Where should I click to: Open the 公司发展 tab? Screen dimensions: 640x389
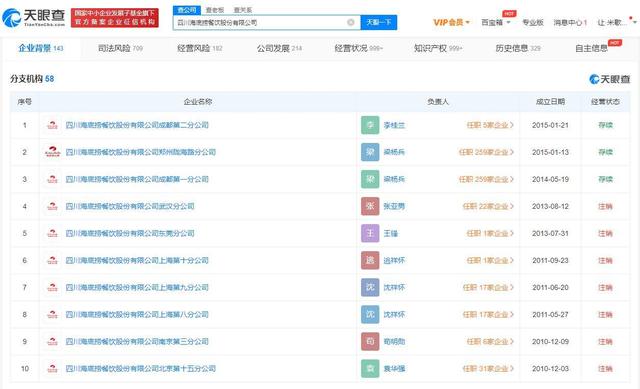click(280, 48)
